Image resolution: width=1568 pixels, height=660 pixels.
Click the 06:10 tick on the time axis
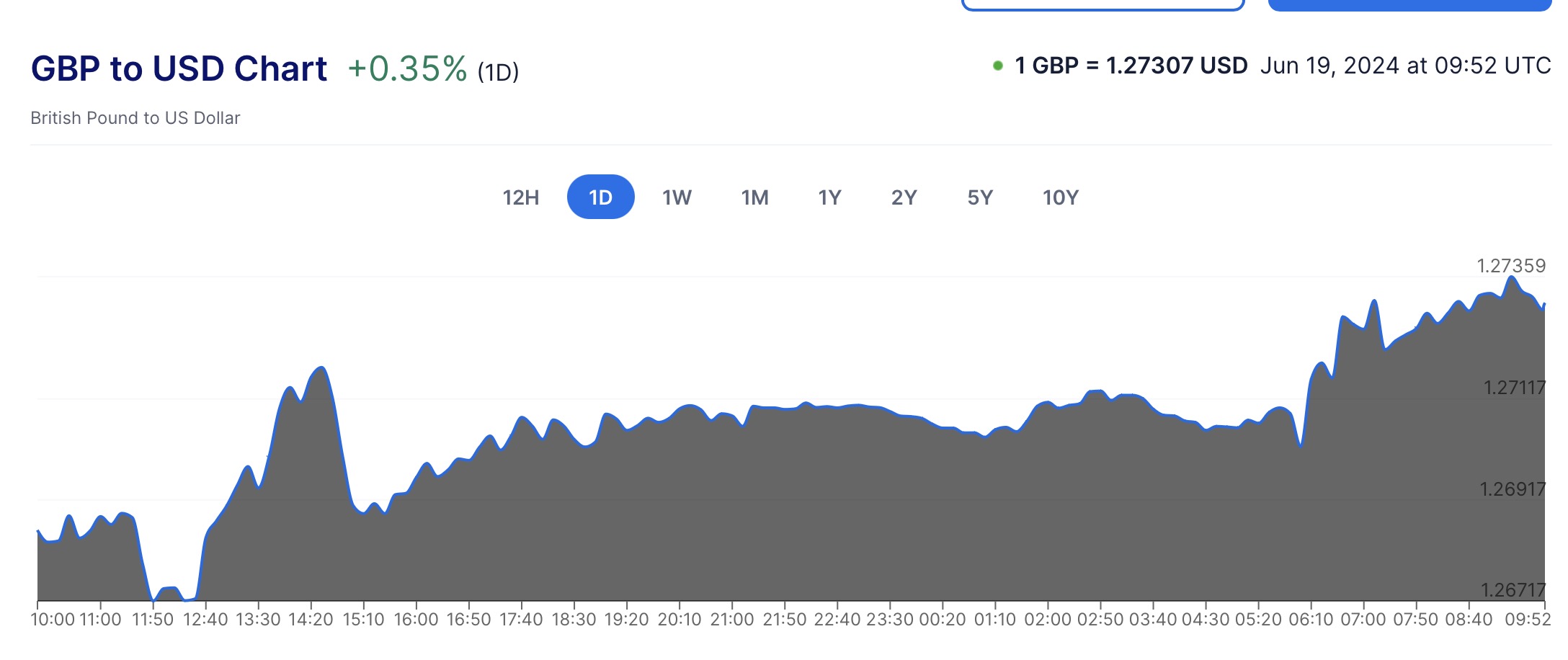(1311, 619)
